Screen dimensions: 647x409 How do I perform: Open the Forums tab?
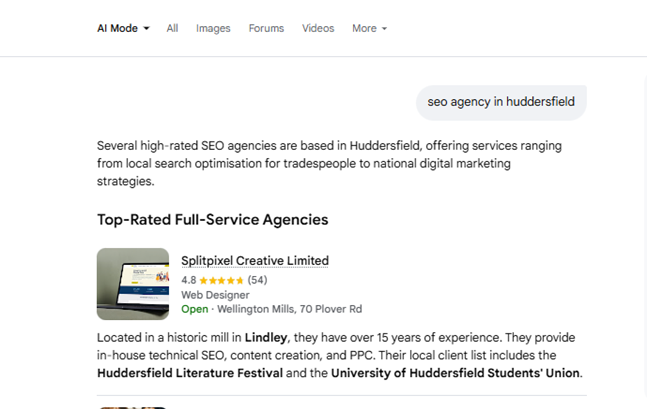click(x=266, y=28)
